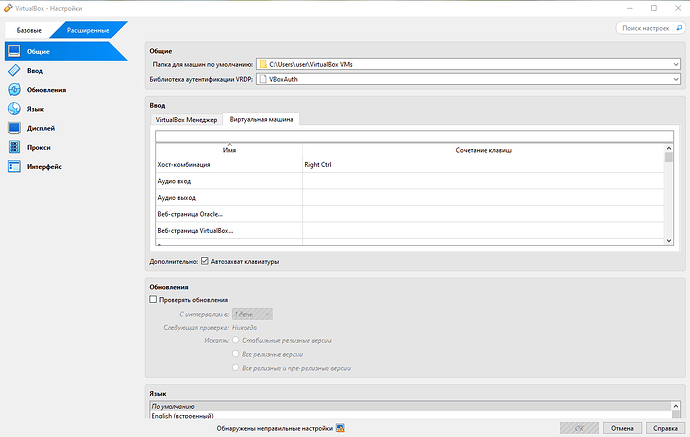This screenshot has height=437, width=690.
Task: Click the disabled OK button
Action: tap(579, 428)
